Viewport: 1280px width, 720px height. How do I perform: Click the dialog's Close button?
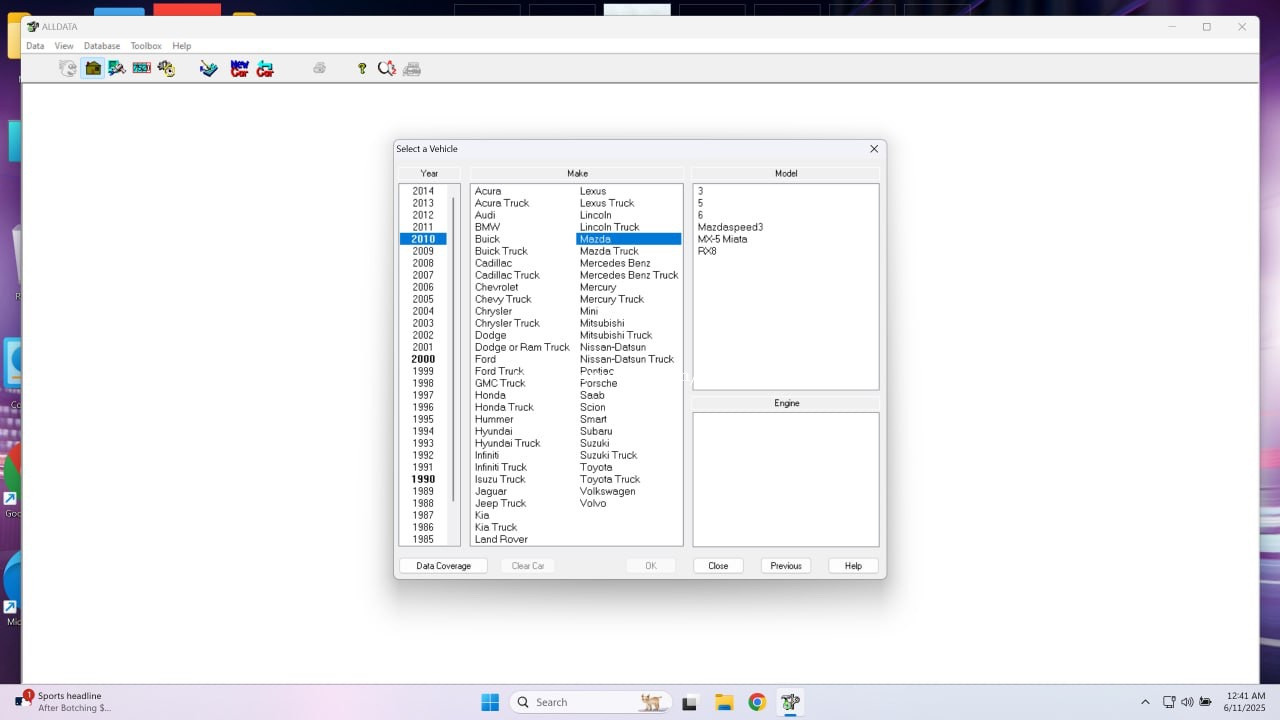pyautogui.click(x=718, y=566)
